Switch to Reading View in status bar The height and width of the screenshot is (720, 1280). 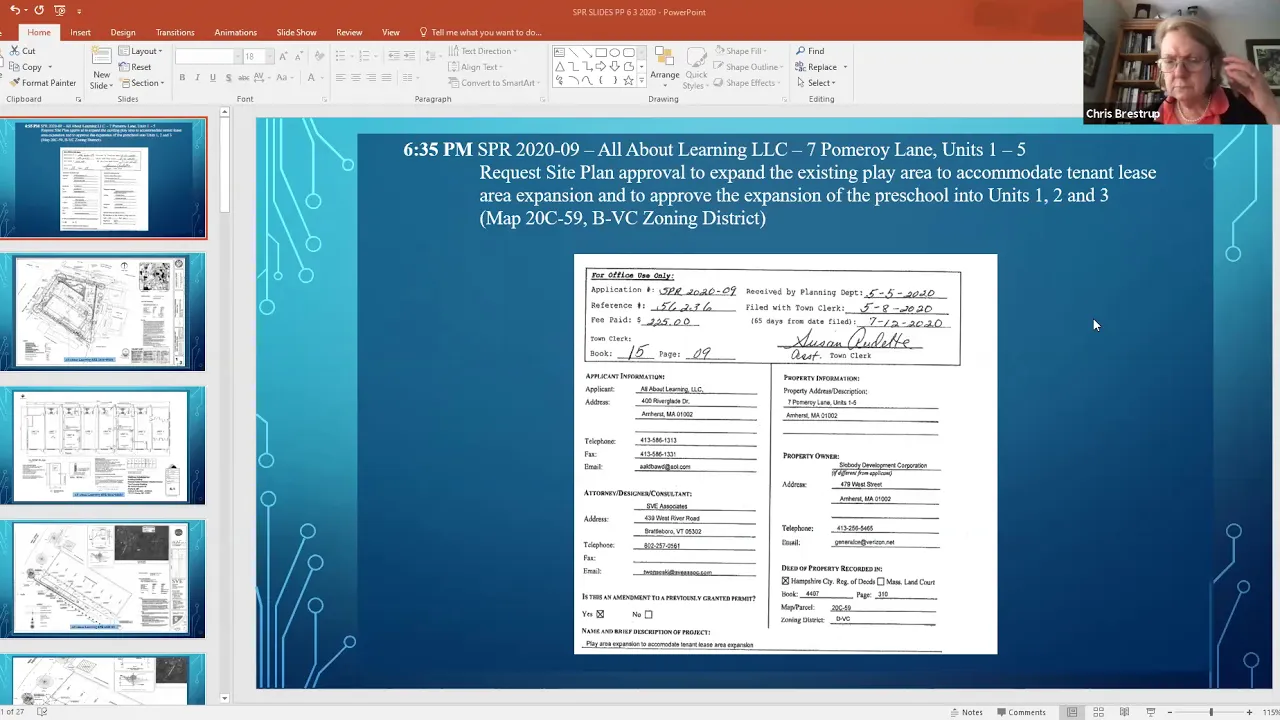pyautogui.click(x=1124, y=712)
